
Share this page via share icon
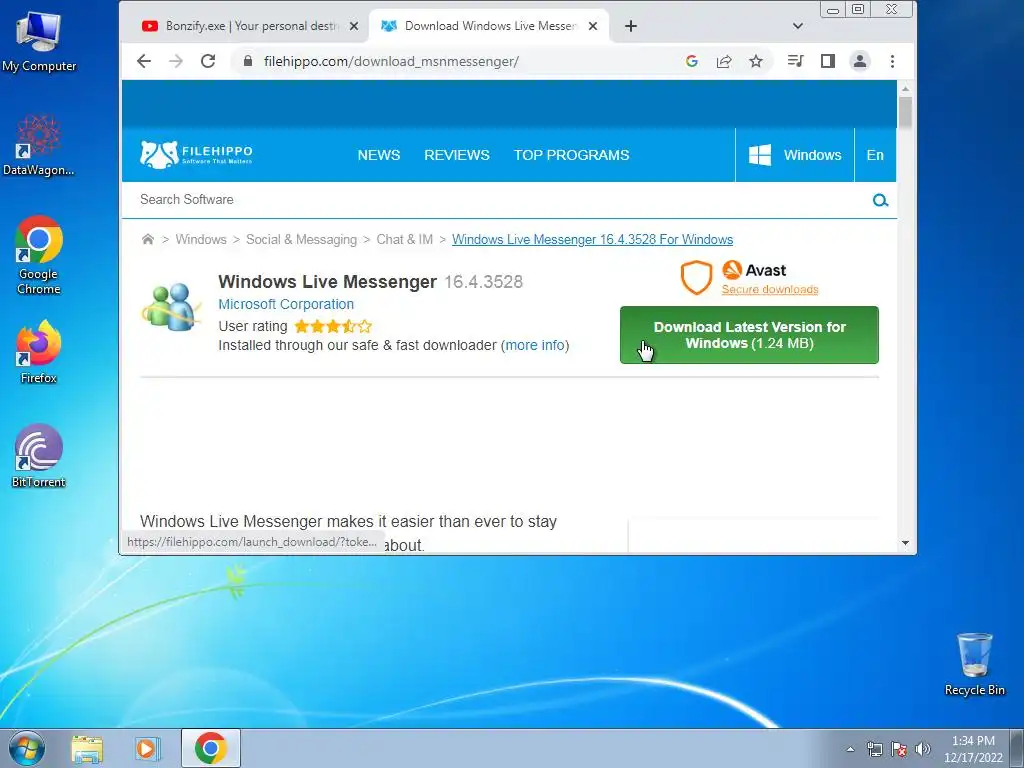(x=724, y=61)
